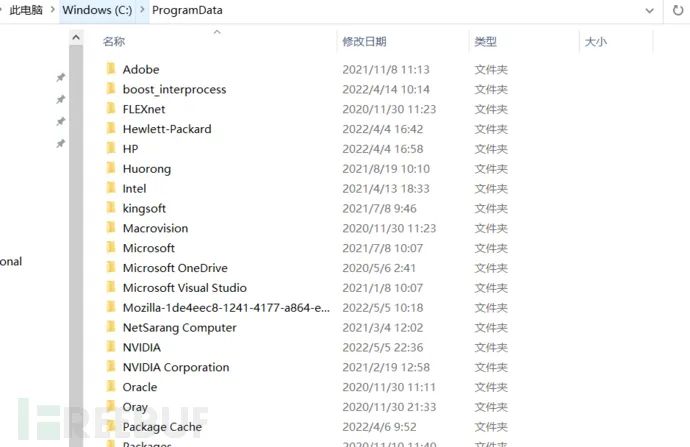Navigate to Windows (C:) breadcrumb
This screenshot has width=690, height=447.
(x=97, y=10)
